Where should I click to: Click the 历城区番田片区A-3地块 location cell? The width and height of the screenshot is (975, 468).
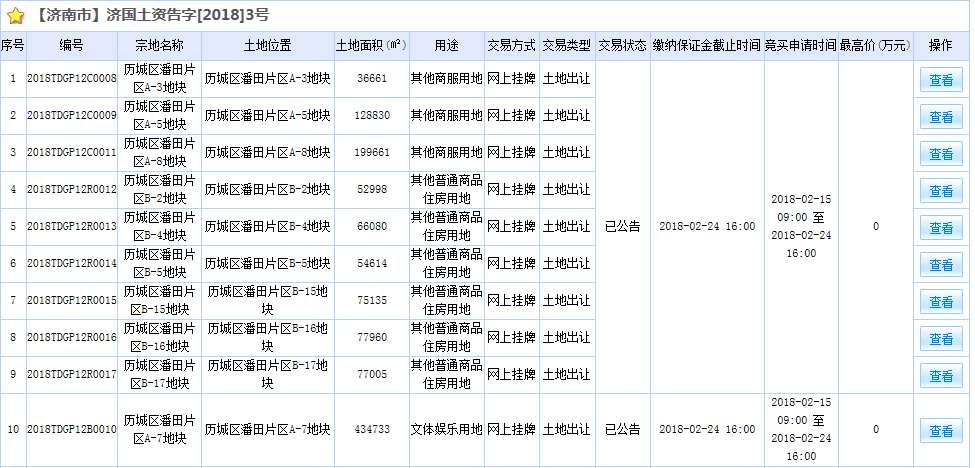(267, 79)
